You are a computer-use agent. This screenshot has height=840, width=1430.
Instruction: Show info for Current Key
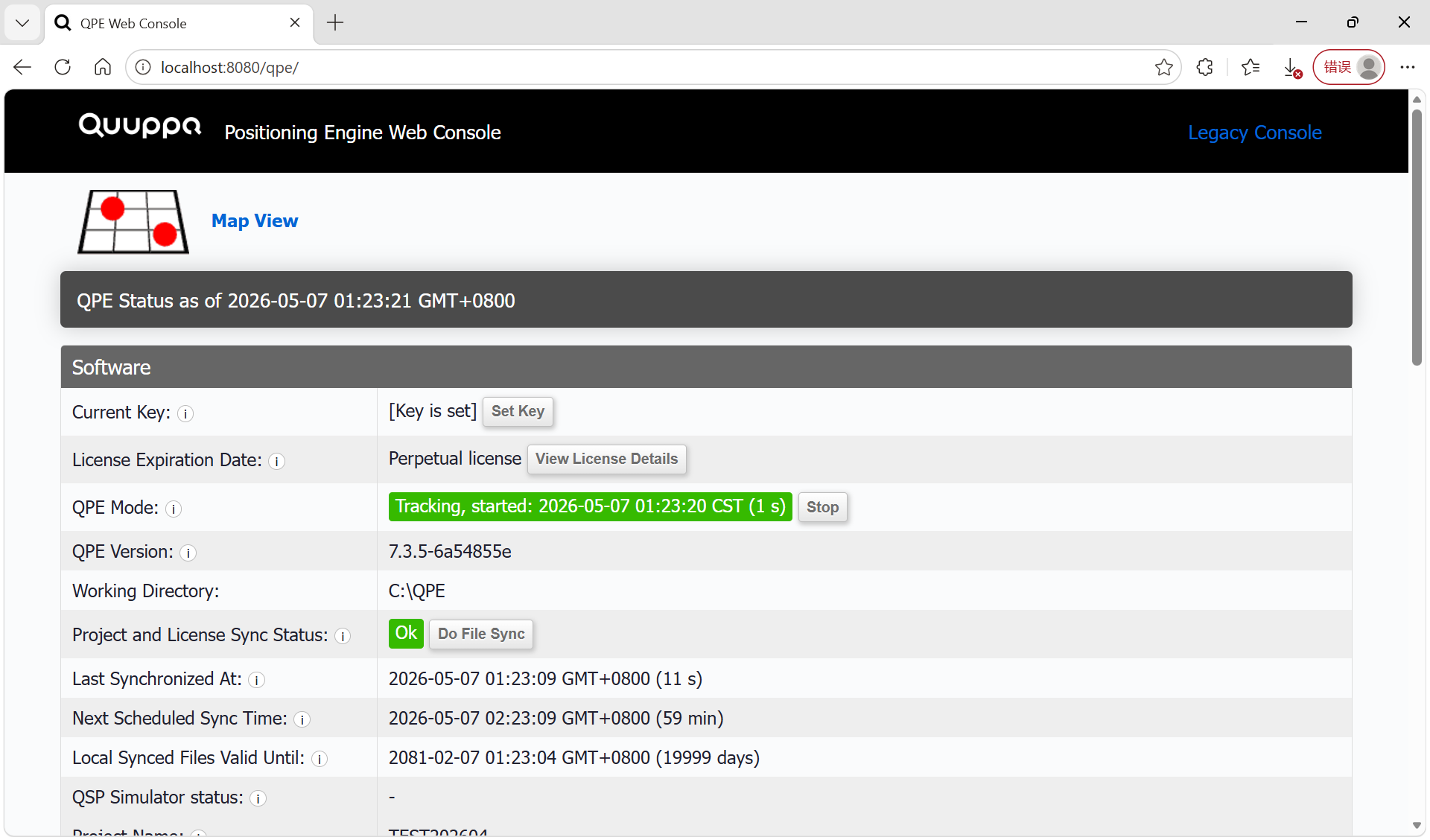pos(185,413)
